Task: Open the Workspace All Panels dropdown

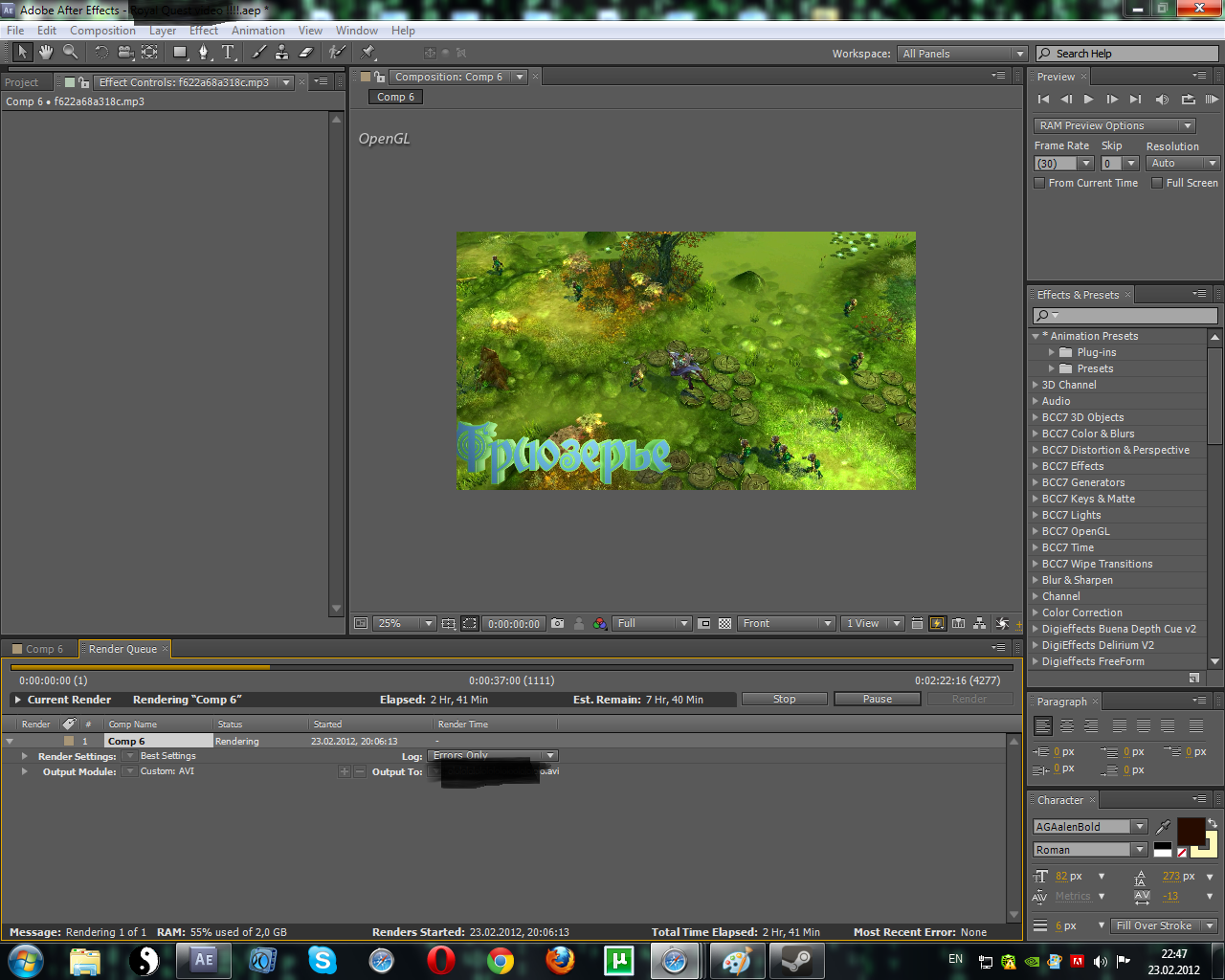Action: [x=963, y=54]
